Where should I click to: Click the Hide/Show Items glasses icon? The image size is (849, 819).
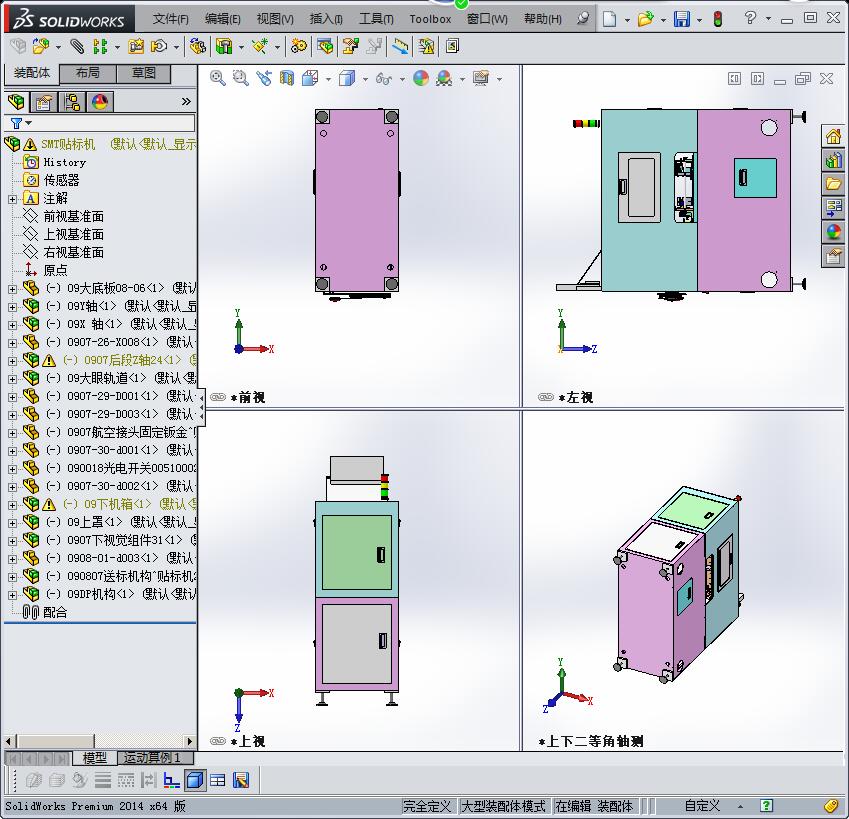(383, 78)
